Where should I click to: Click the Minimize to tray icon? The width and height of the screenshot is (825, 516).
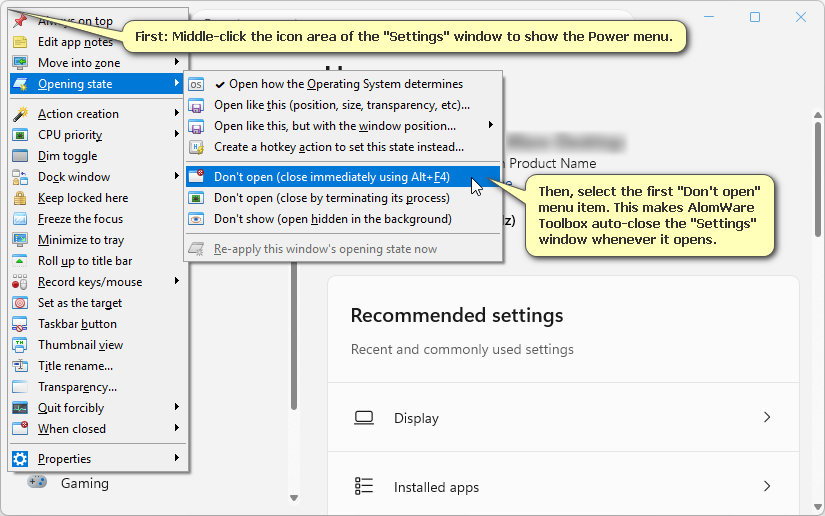20,240
